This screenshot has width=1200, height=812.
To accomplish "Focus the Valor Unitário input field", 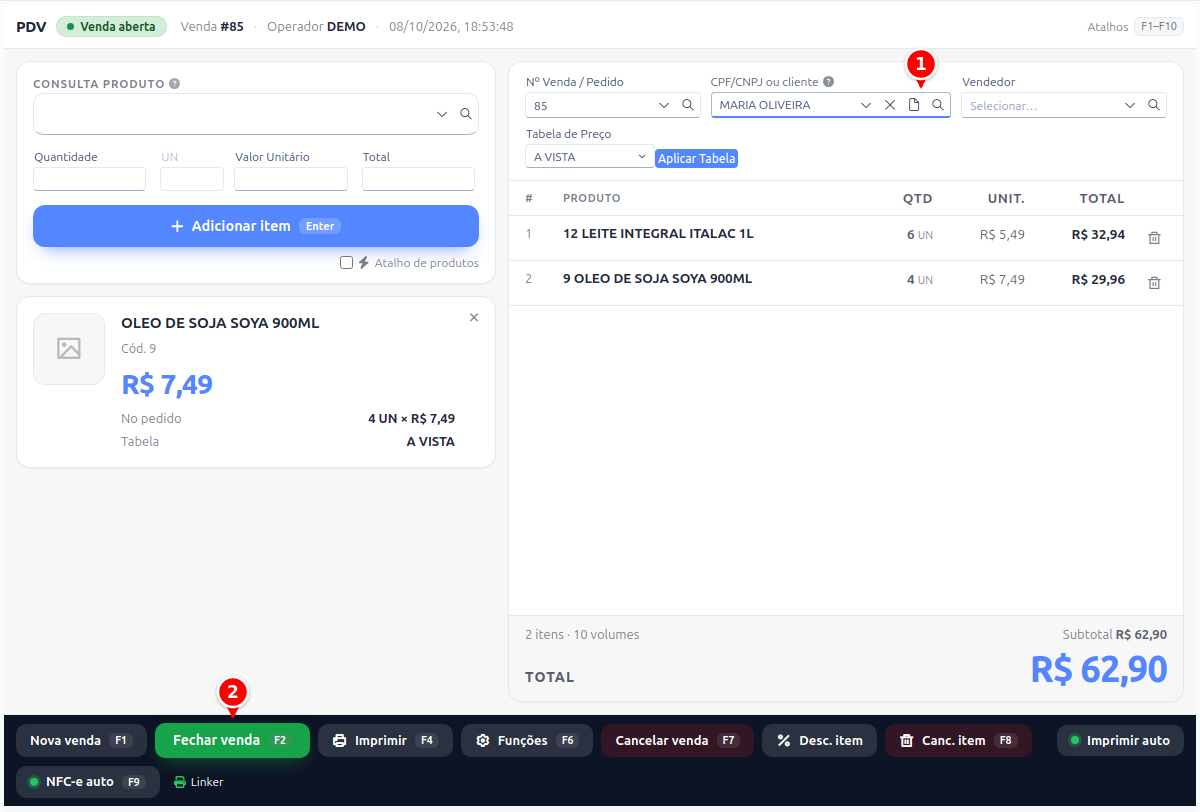I will tap(291, 179).
